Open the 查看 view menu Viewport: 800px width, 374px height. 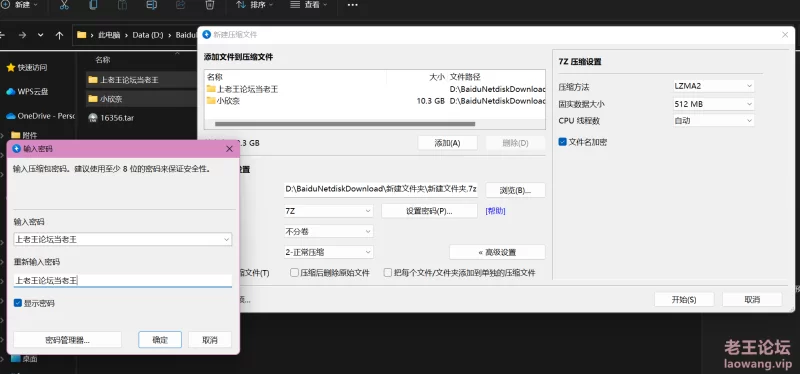[308, 5]
